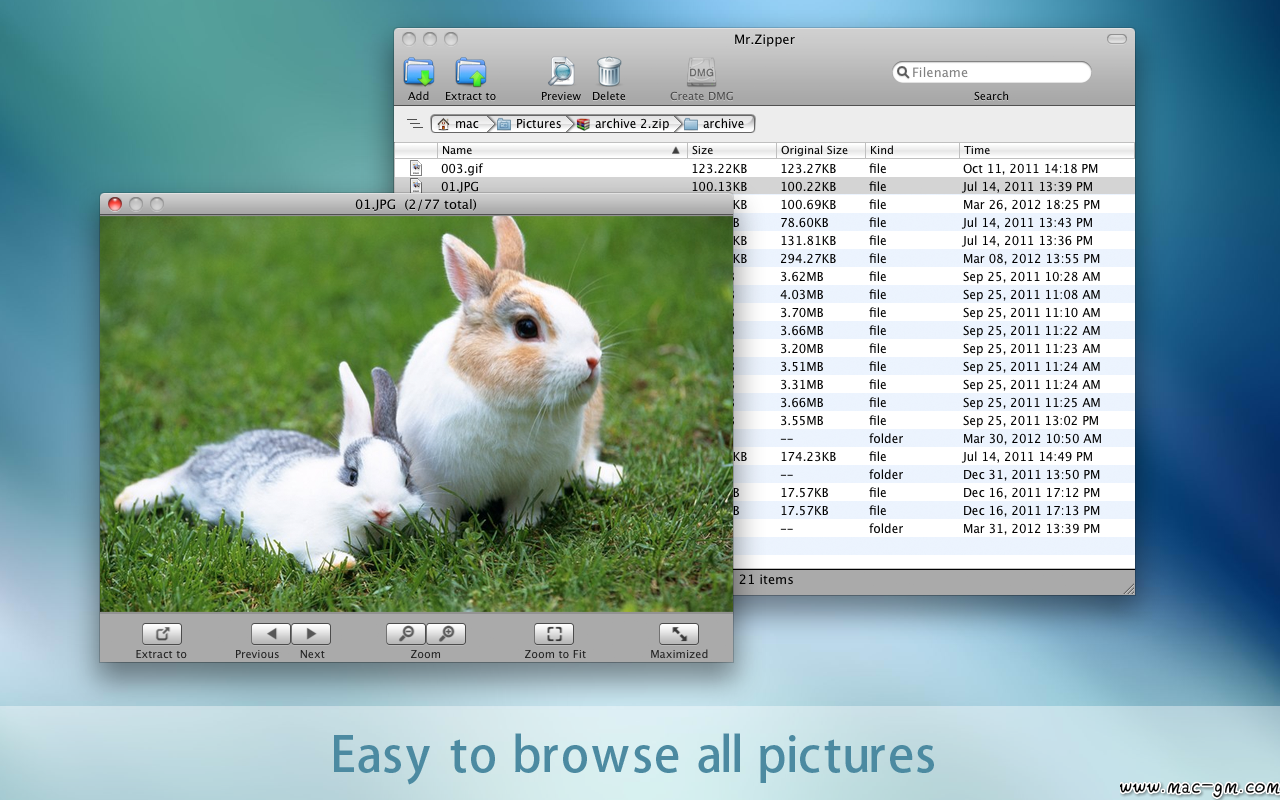Image resolution: width=1280 pixels, height=800 pixels.
Task: Click the row with original size 131.81KB
Action: click(x=934, y=241)
